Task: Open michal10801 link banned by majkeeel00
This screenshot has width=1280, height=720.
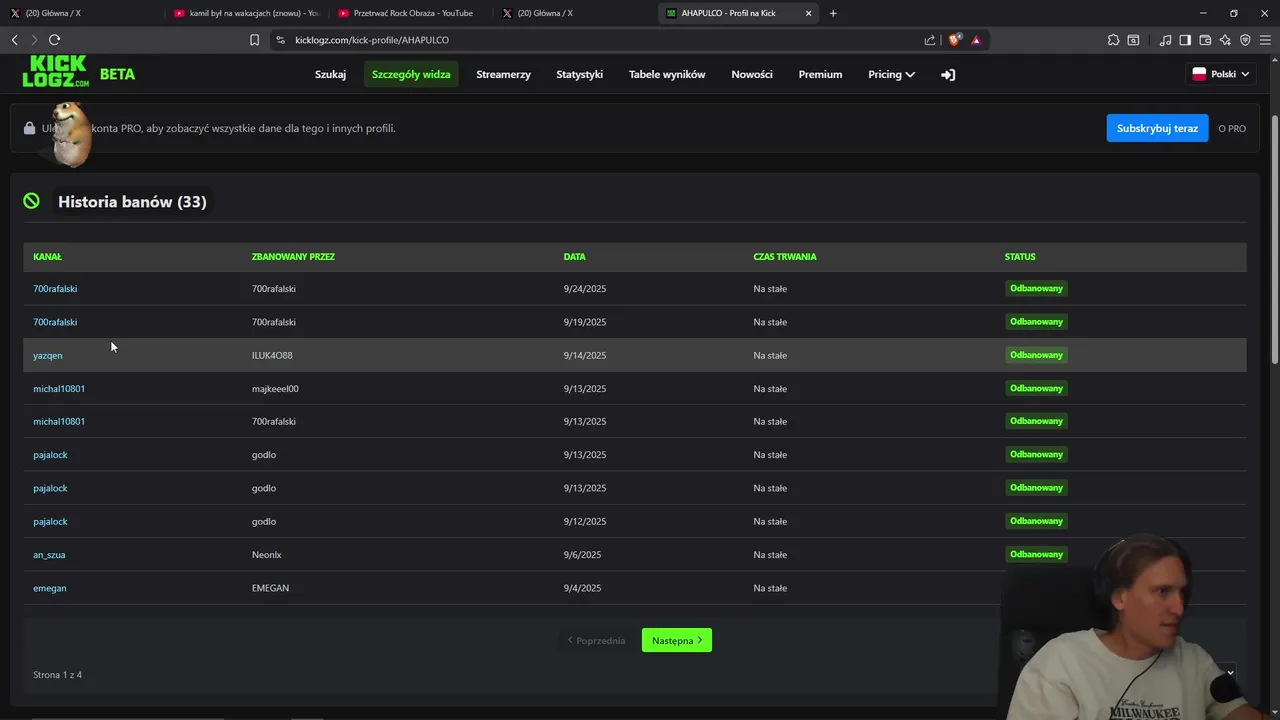Action: tap(59, 388)
